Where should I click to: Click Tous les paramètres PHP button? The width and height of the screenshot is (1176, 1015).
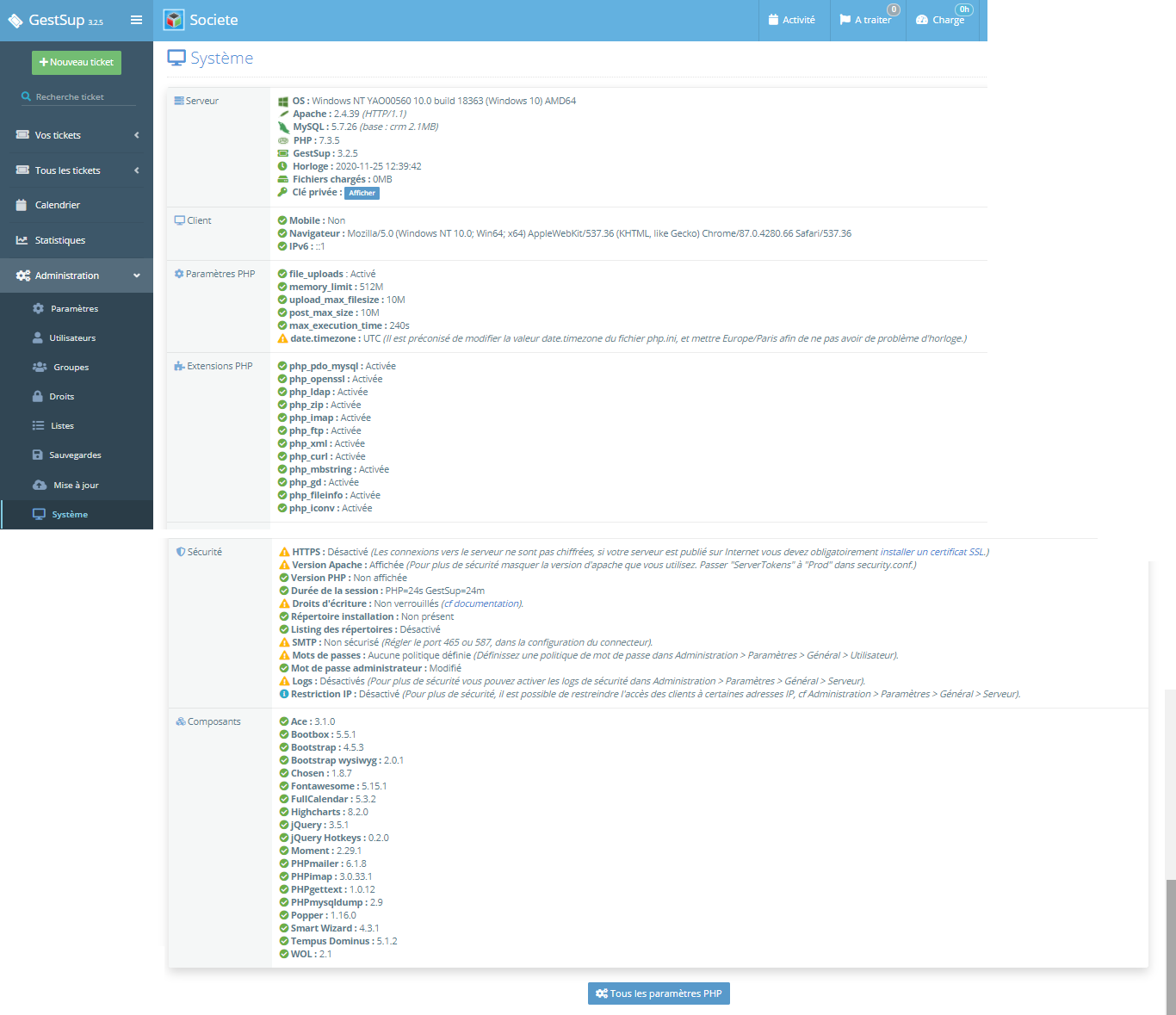(659, 993)
